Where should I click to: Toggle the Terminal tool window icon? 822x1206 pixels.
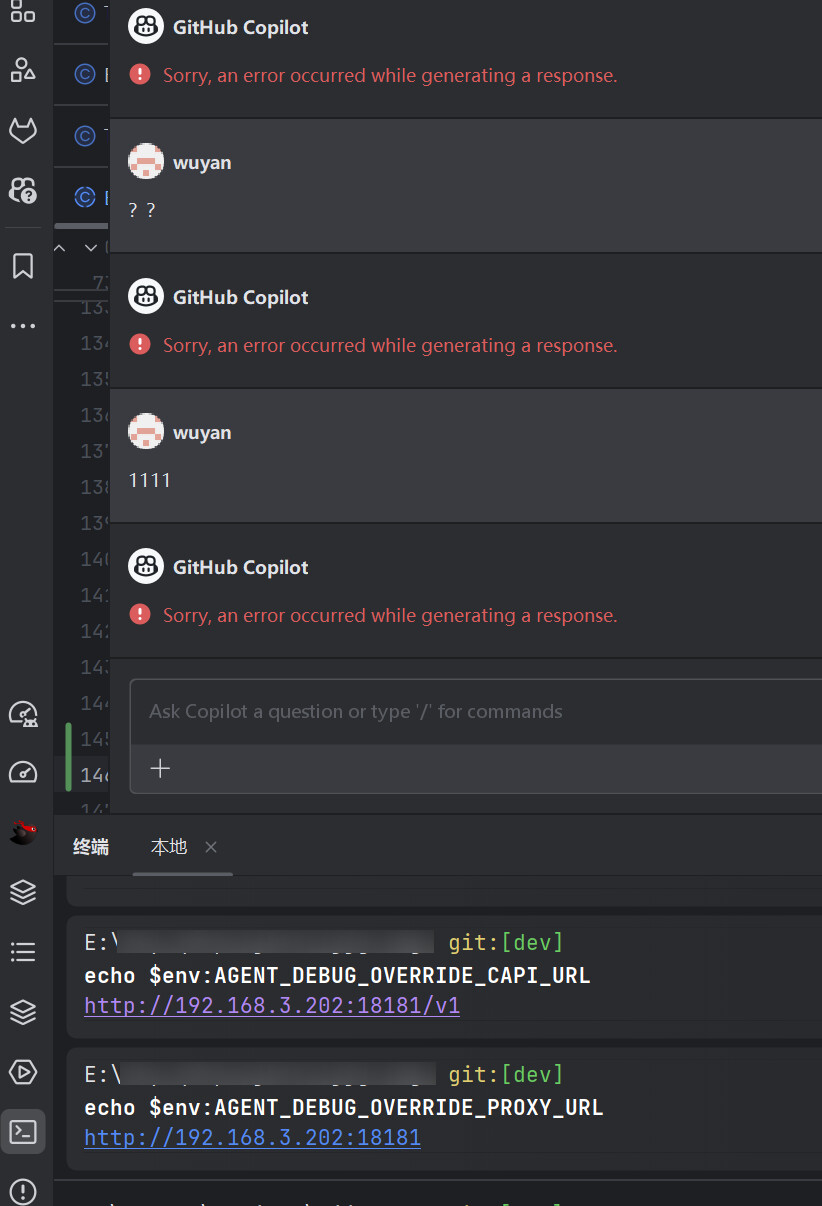pyautogui.click(x=22, y=1132)
